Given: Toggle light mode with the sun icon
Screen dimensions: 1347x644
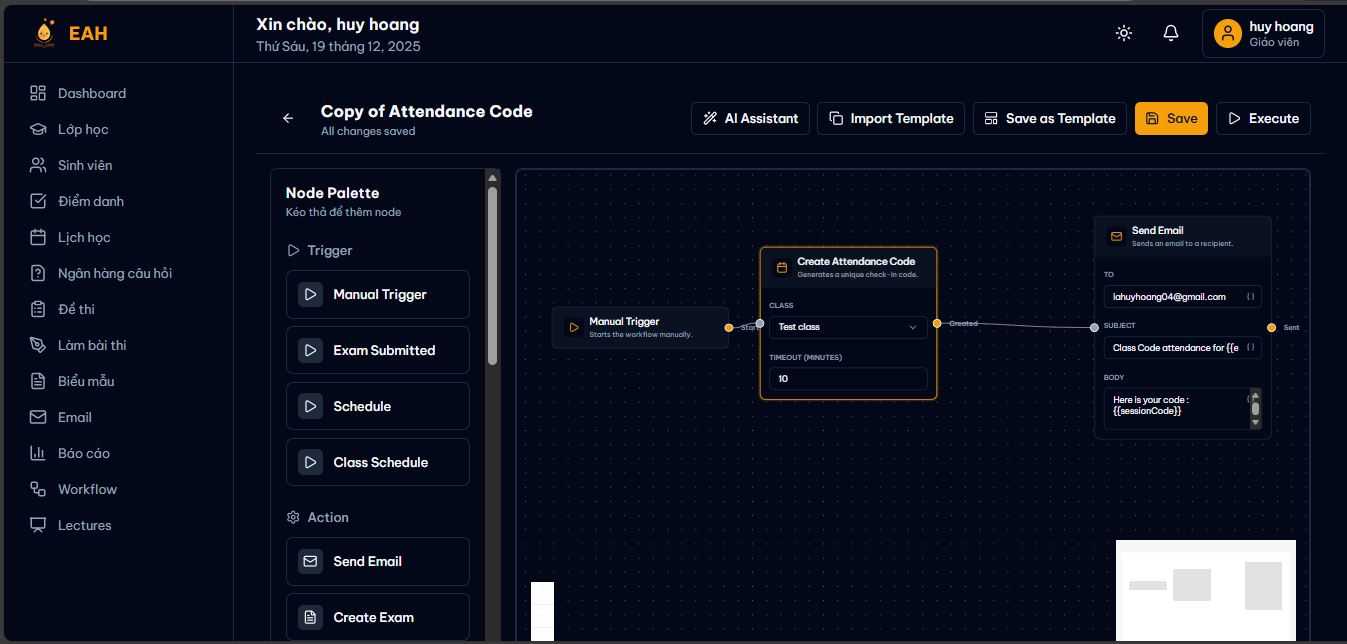Looking at the screenshot, I should pos(1123,32).
